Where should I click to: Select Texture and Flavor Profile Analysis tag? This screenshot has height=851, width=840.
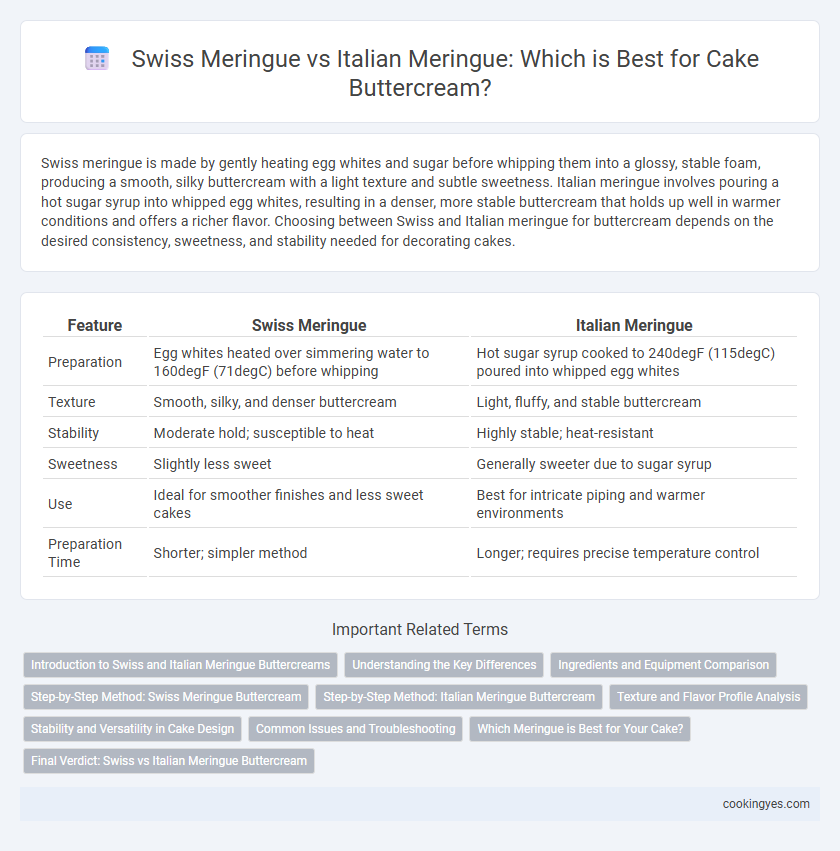click(x=708, y=697)
